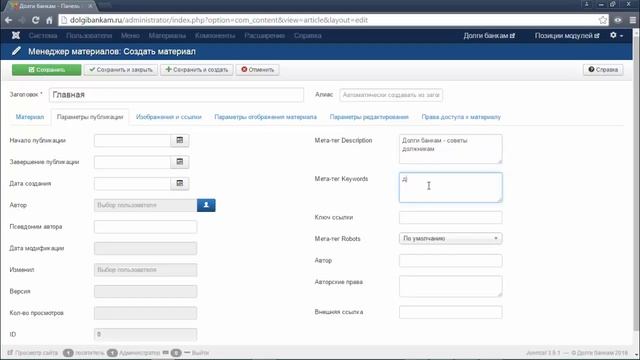Click Мета-тег Description textarea
This screenshot has height=360, width=640.
pos(451,149)
